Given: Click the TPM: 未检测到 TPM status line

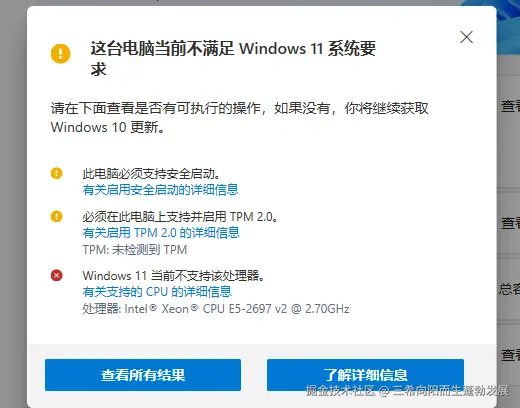Looking at the screenshot, I should 135,249.
